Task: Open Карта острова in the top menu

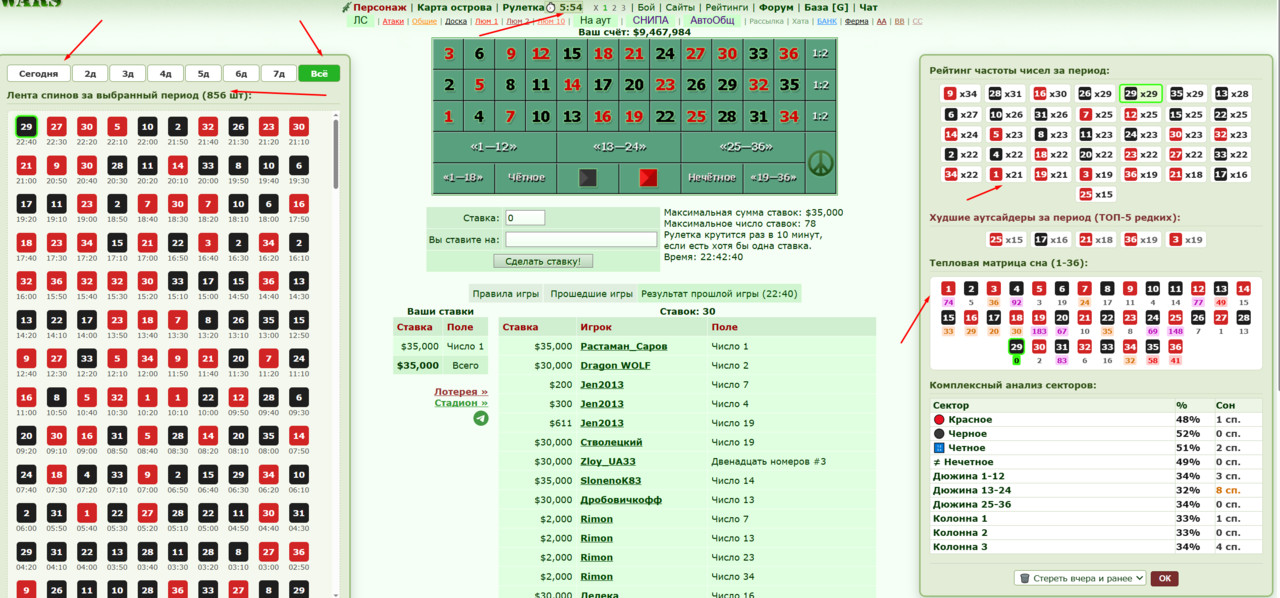Action: 455,7
